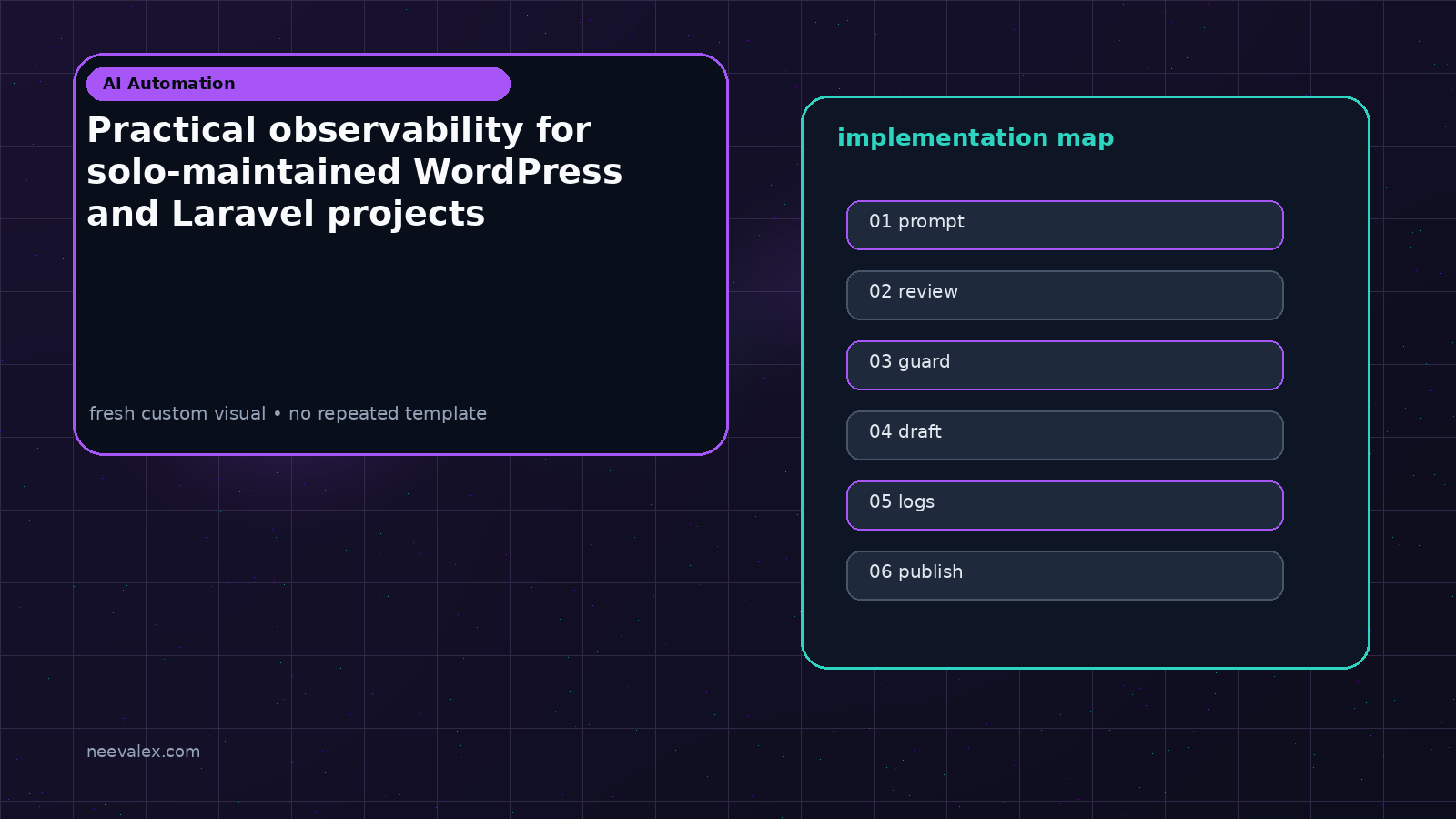Viewport: 1456px width, 819px height.
Task: Click the 'implementation map' heading
Action: [x=976, y=138]
